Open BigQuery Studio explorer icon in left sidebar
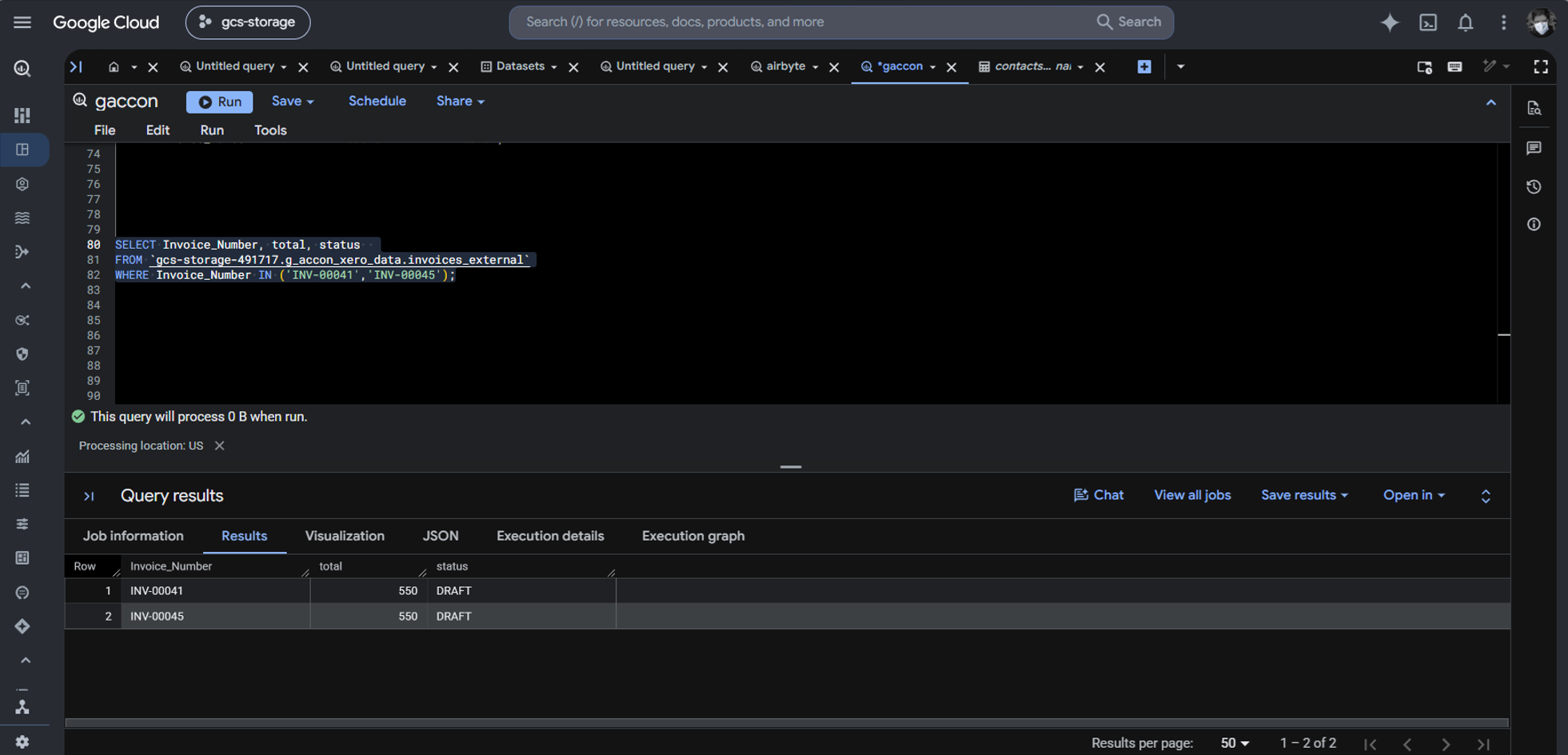The height and width of the screenshot is (755, 1568). click(22, 150)
